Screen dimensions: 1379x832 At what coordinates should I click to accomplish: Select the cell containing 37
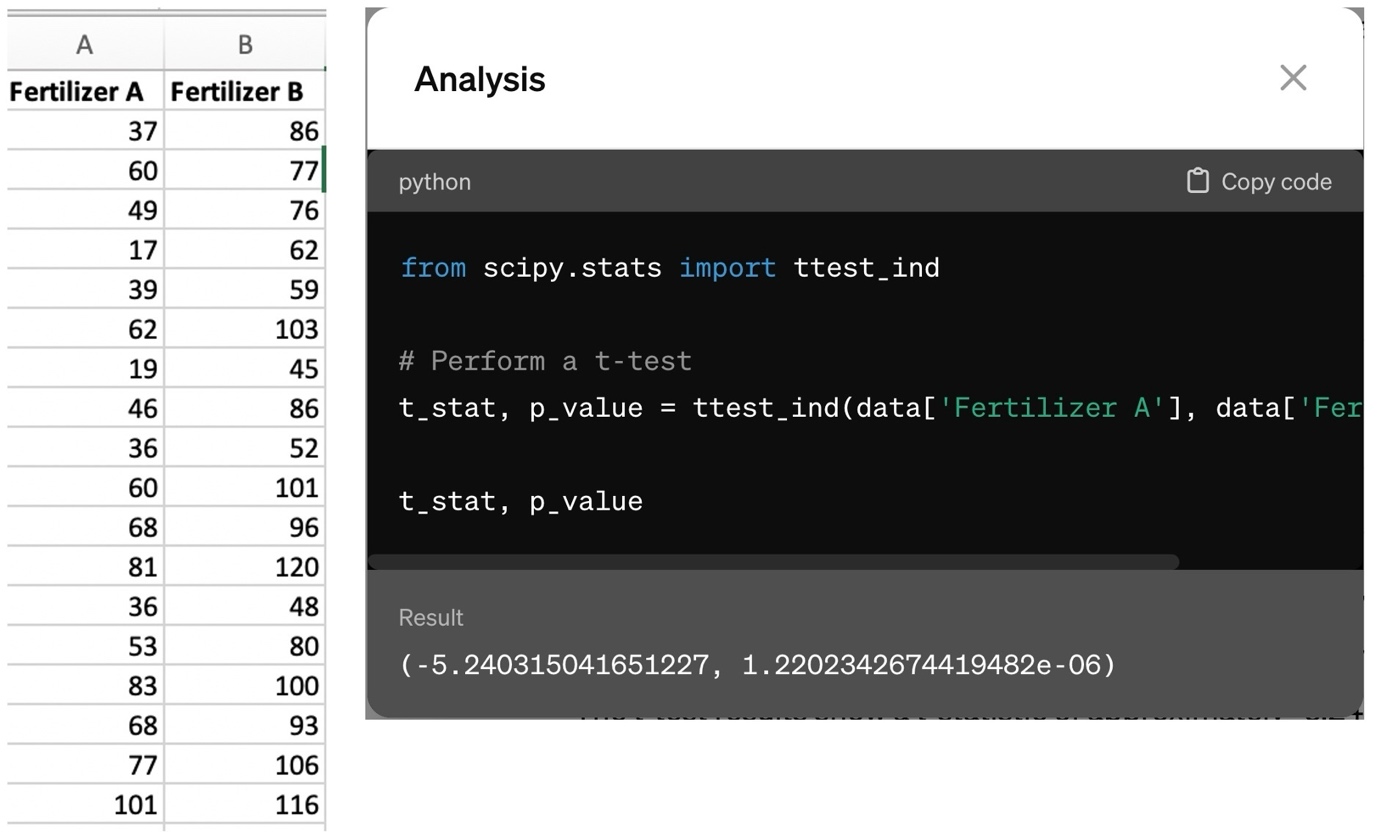85,131
